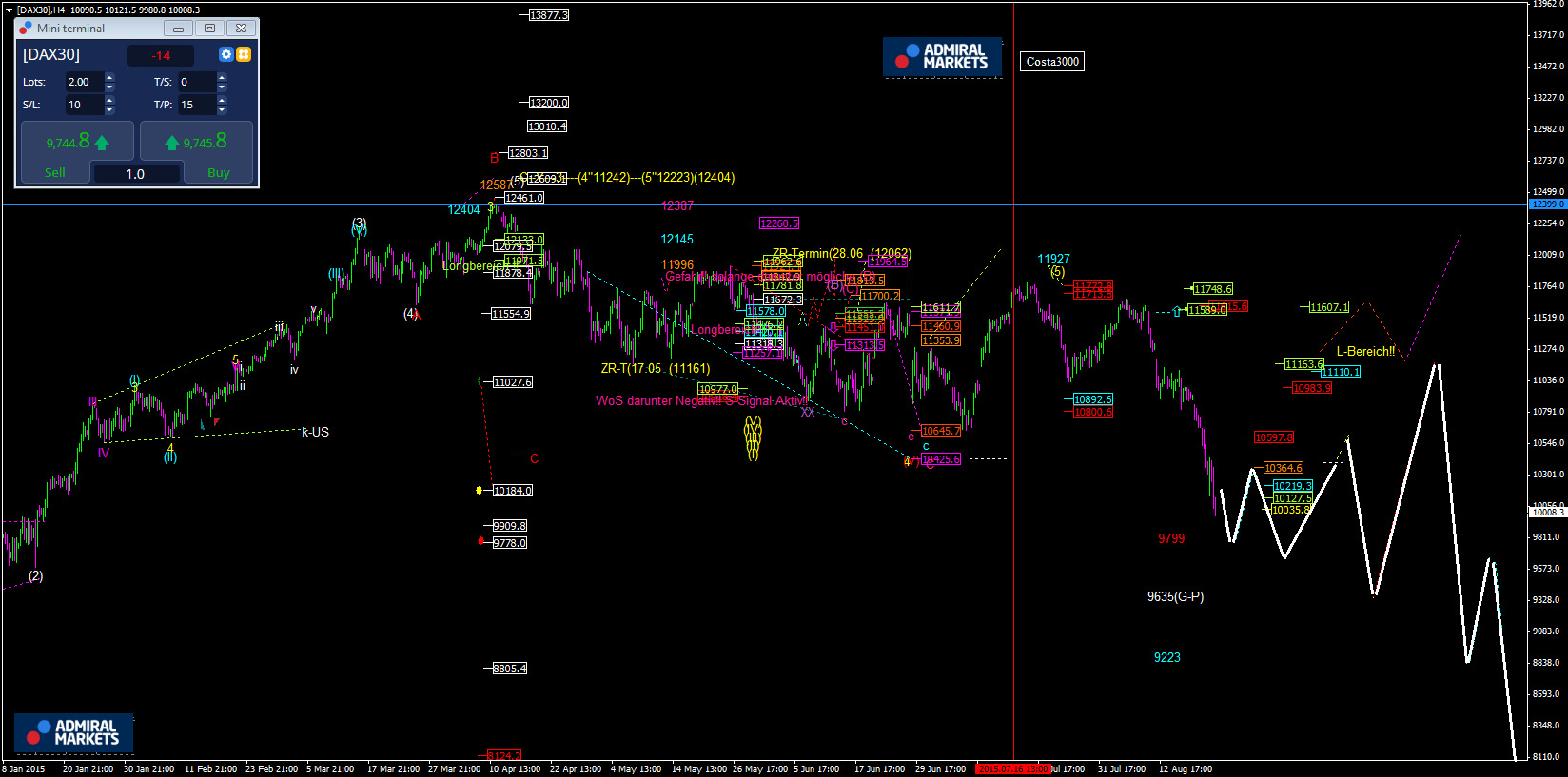The width and height of the screenshot is (1568, 777).
Task: Increase Lots value with up arrow
Action: click(109, 77)
